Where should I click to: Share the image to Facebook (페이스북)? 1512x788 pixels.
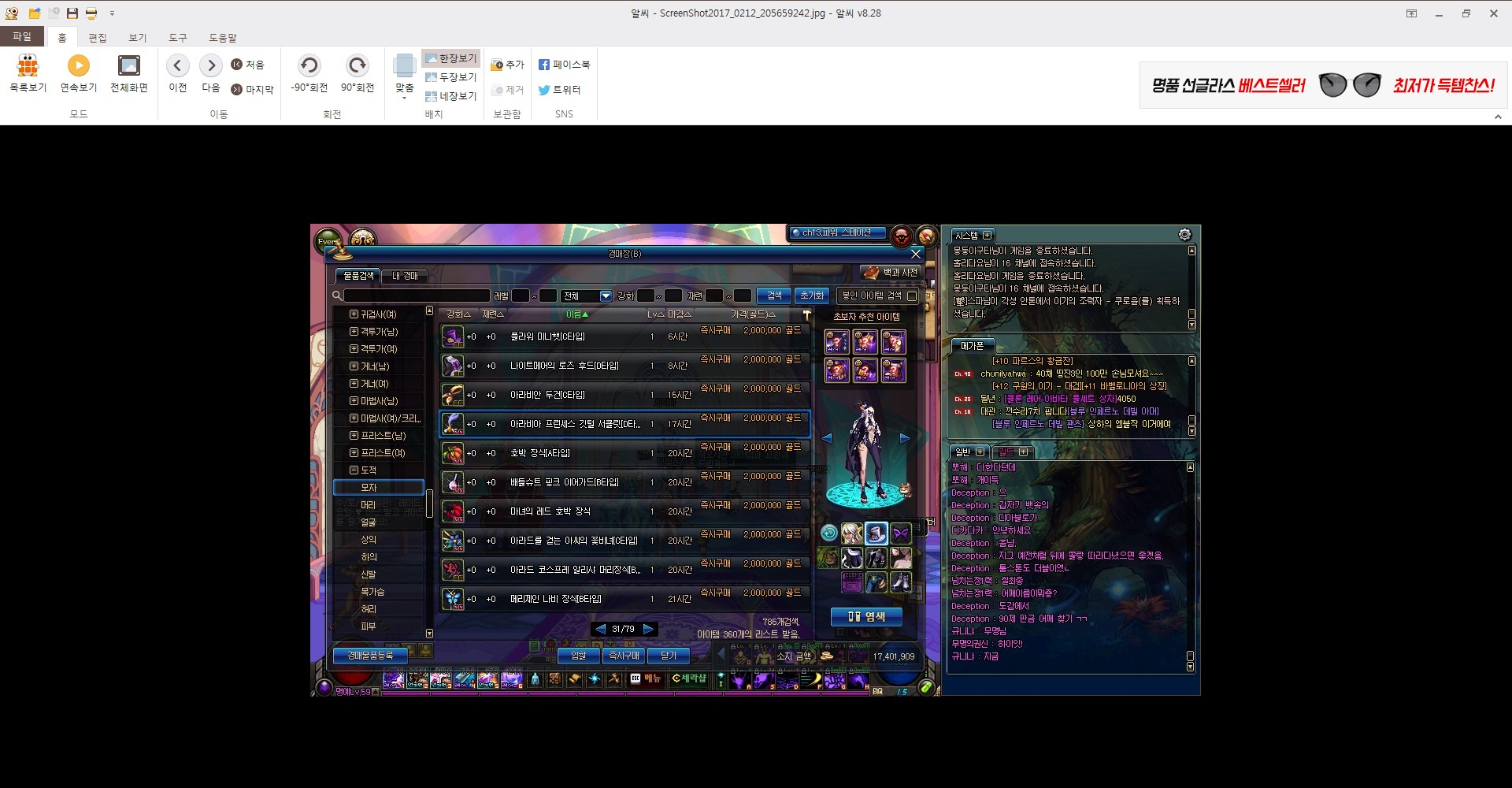point(564,65)
